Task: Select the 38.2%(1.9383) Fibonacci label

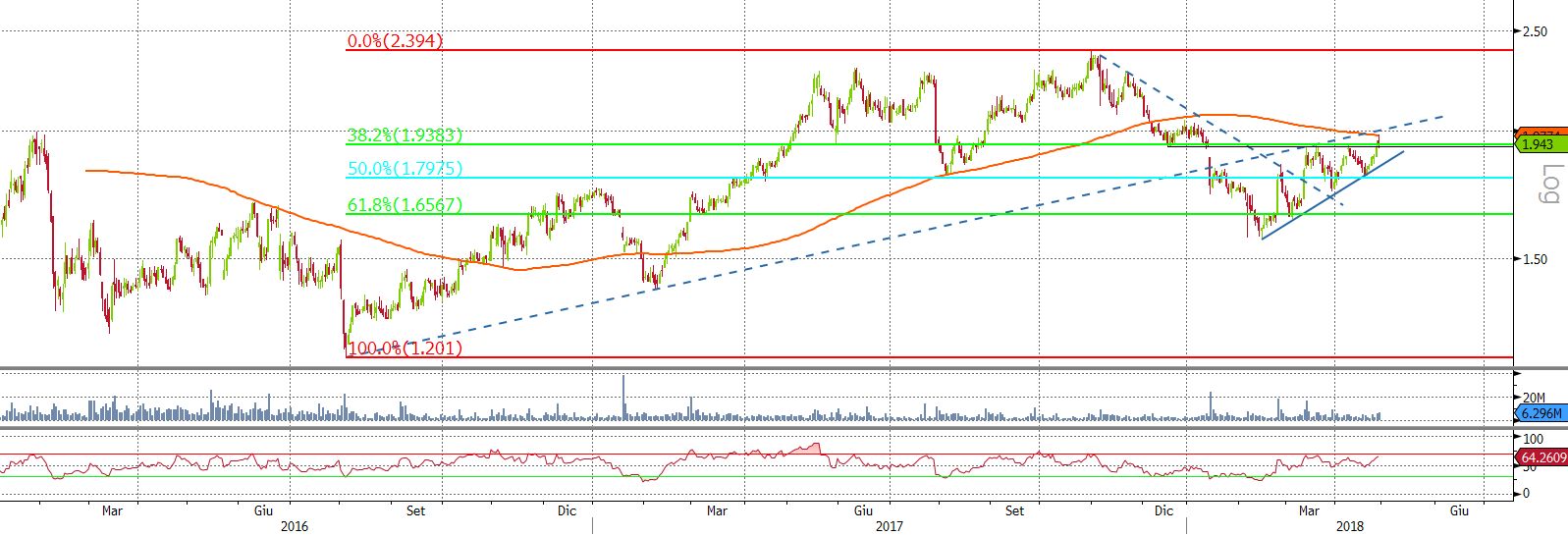Action: pyautogui.click(x=405, y=135)
